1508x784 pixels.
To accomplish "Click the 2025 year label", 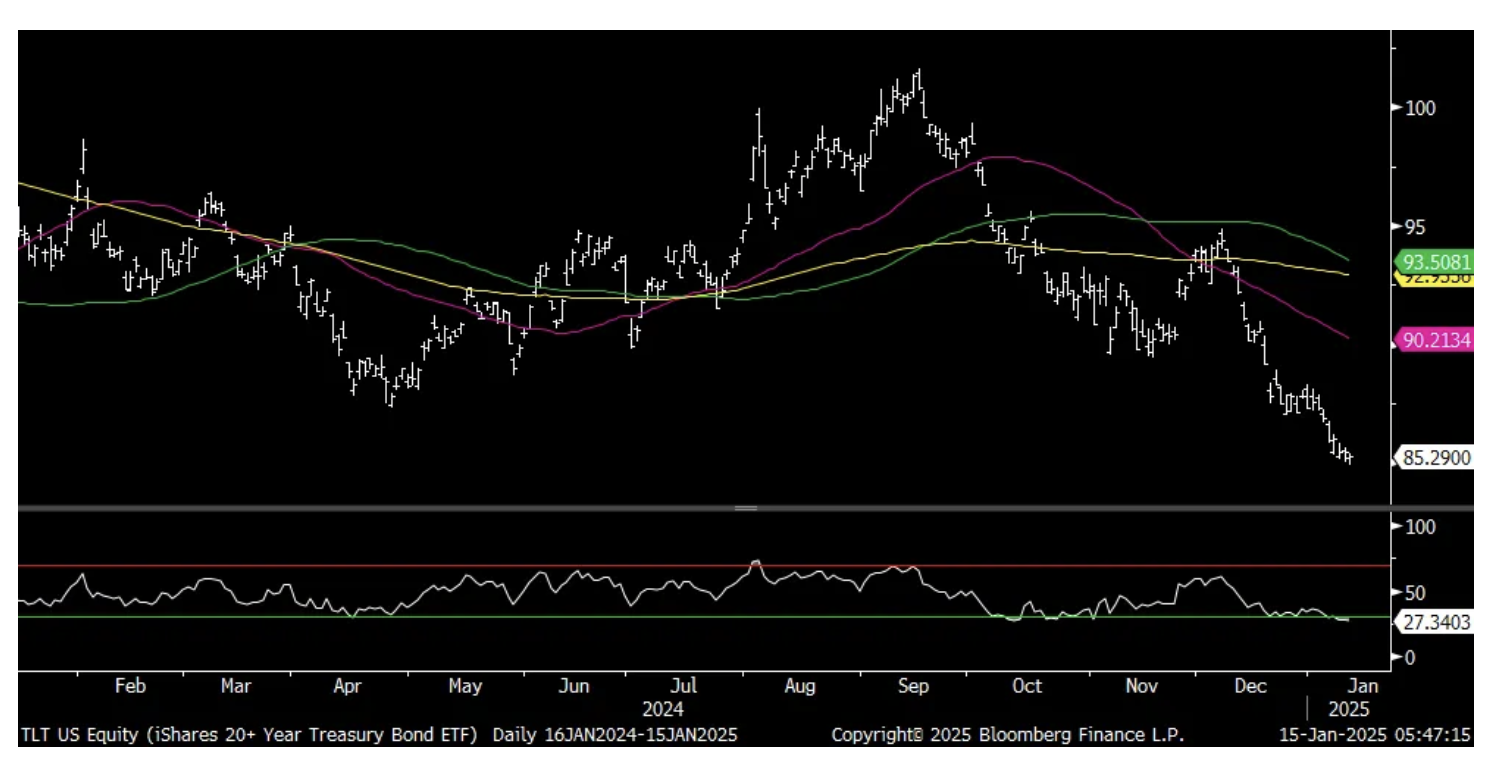I will tap(1348, 710).
